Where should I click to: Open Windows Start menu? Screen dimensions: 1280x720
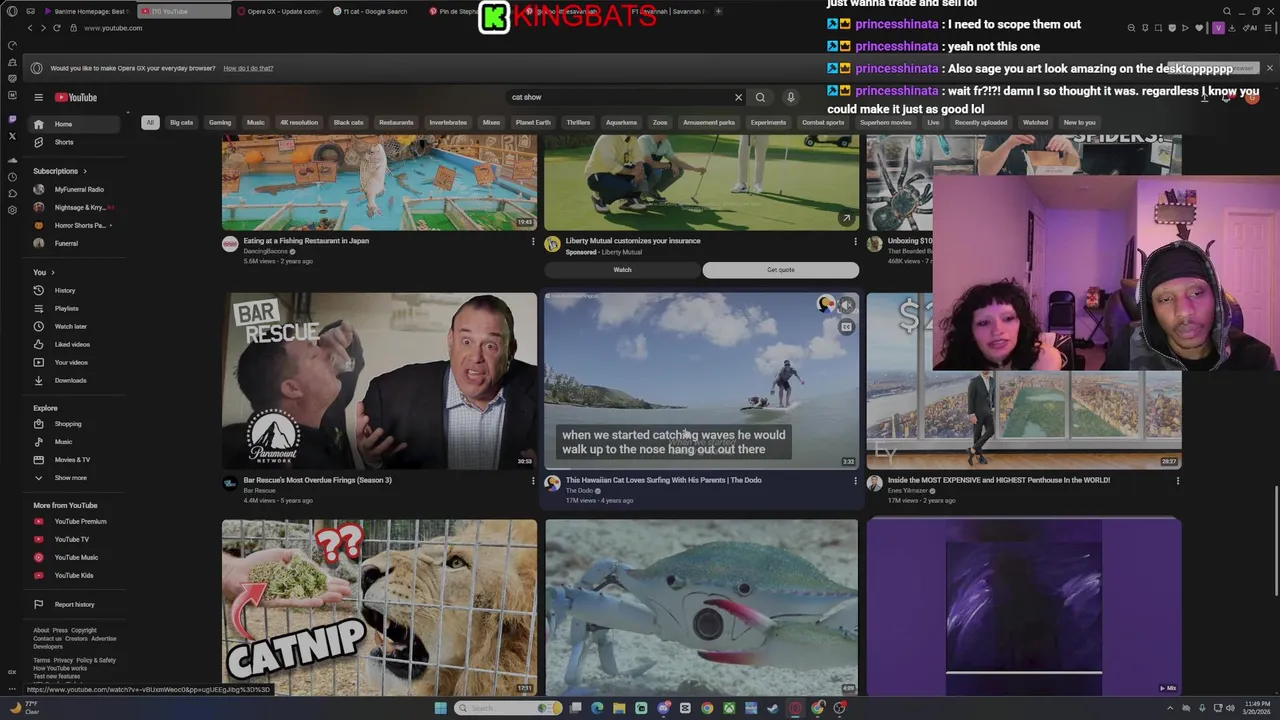coord(440,708)
